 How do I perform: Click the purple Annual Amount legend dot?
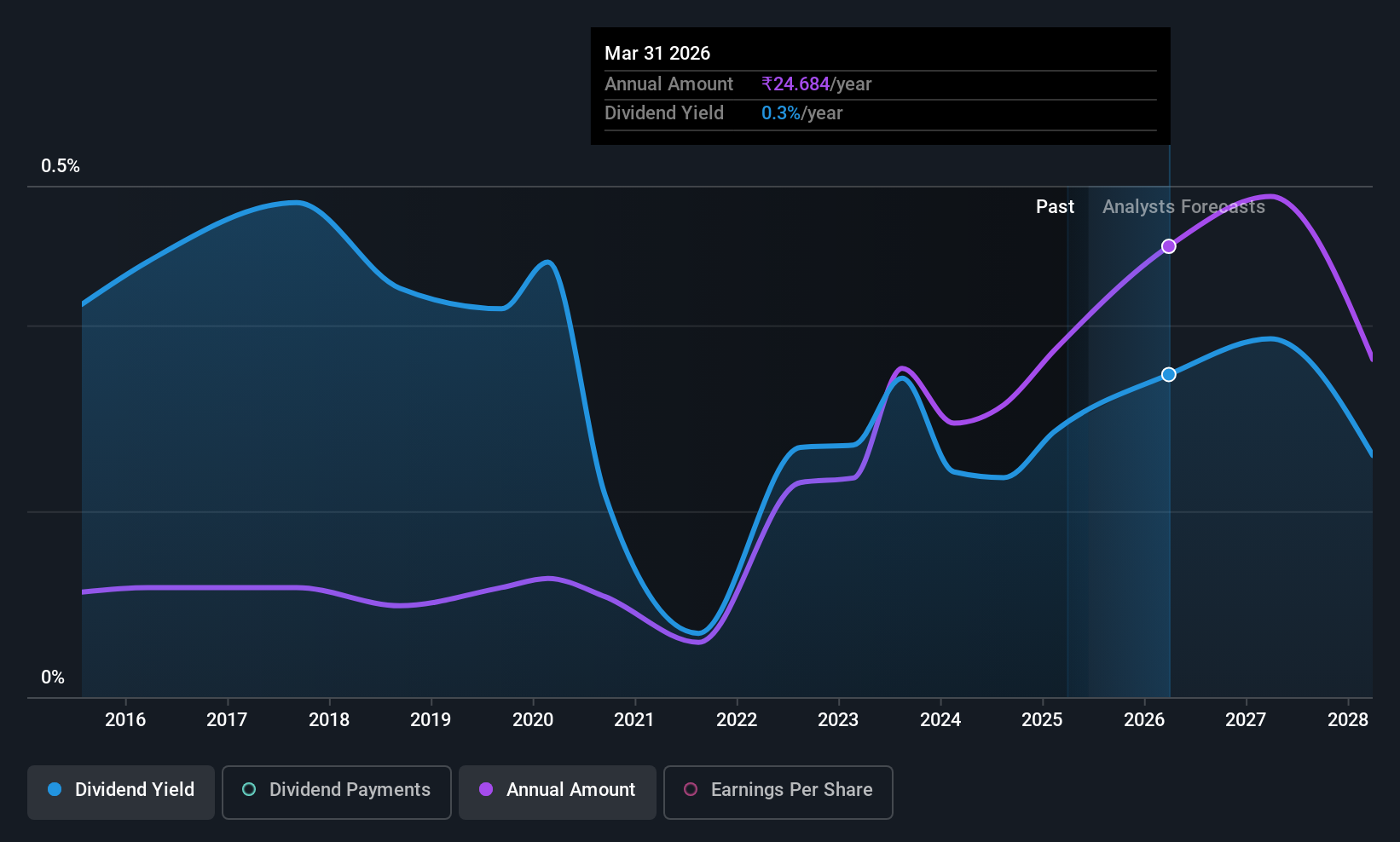pos(486,790)
